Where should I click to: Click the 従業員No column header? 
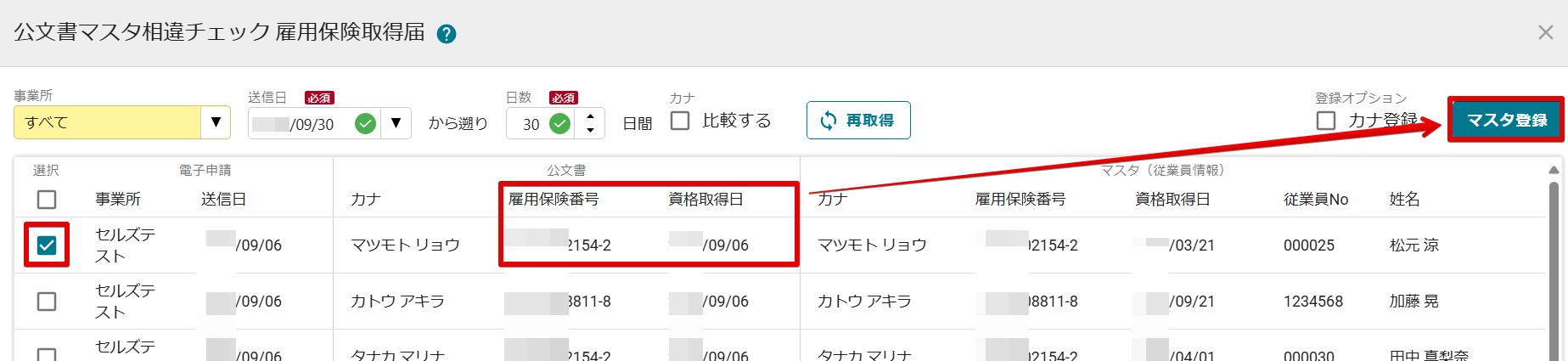pos(1316,200)
